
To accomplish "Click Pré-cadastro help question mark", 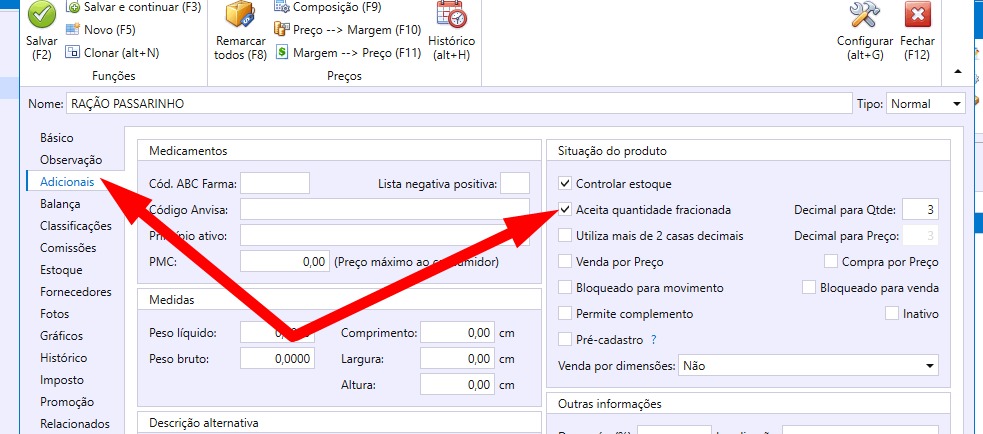I will coord(653,340).
